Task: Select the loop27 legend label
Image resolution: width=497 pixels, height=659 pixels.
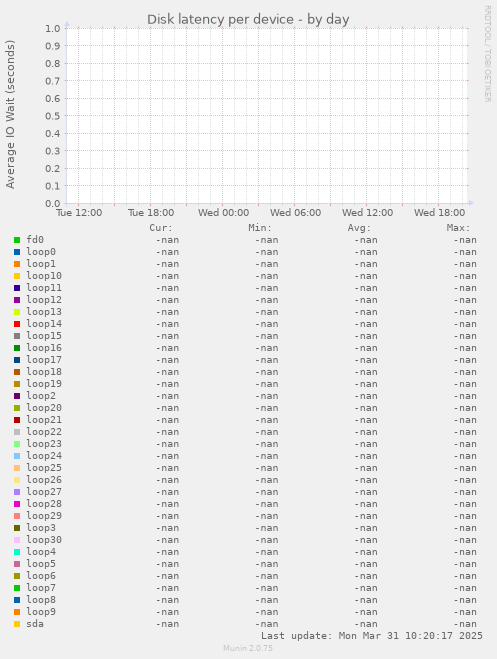Action: 44,492
